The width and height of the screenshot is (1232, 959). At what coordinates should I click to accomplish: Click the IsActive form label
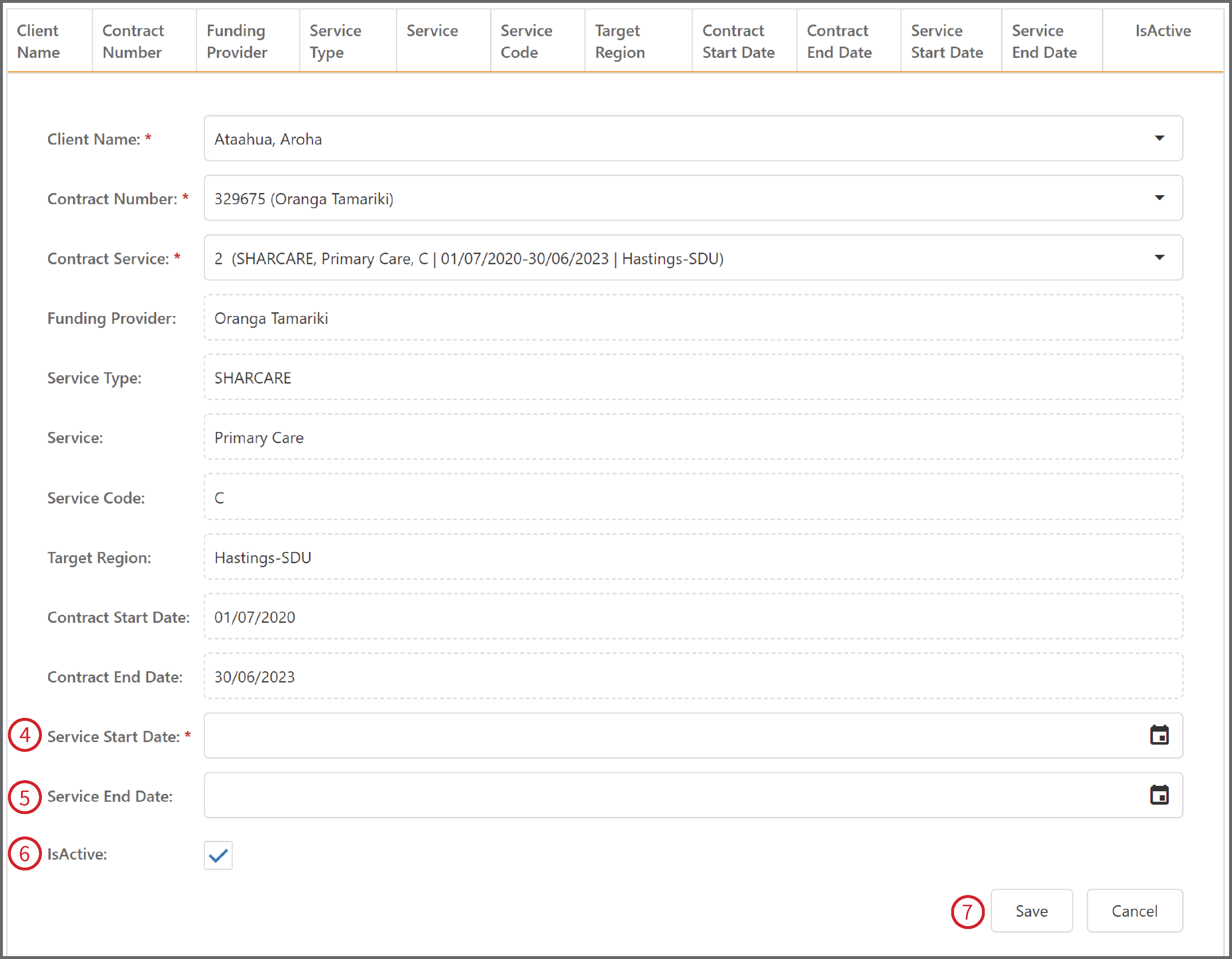pyautogui.click(x=77, y=854)
